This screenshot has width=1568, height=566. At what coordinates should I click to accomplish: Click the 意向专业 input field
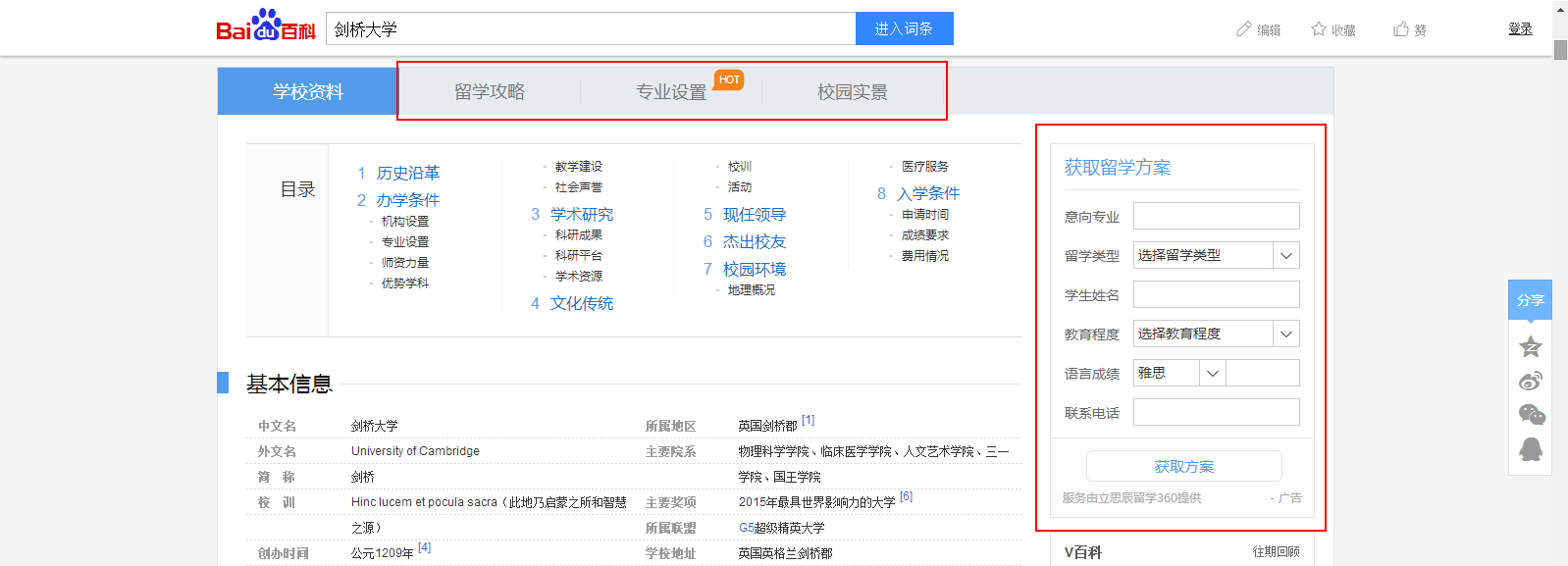pos(1216,216)
